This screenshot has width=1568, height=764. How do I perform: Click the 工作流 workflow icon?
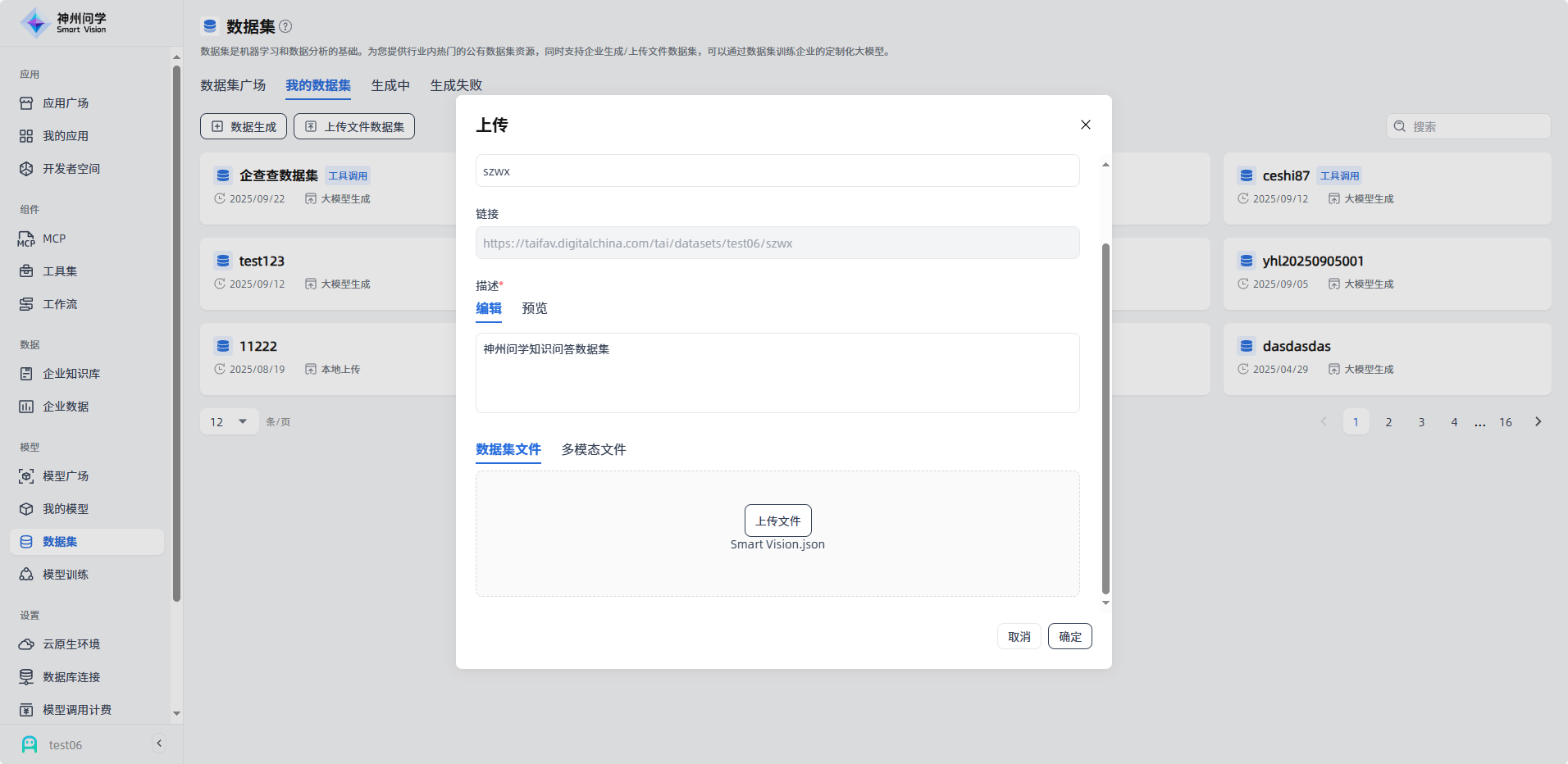[x=26, y=304]
